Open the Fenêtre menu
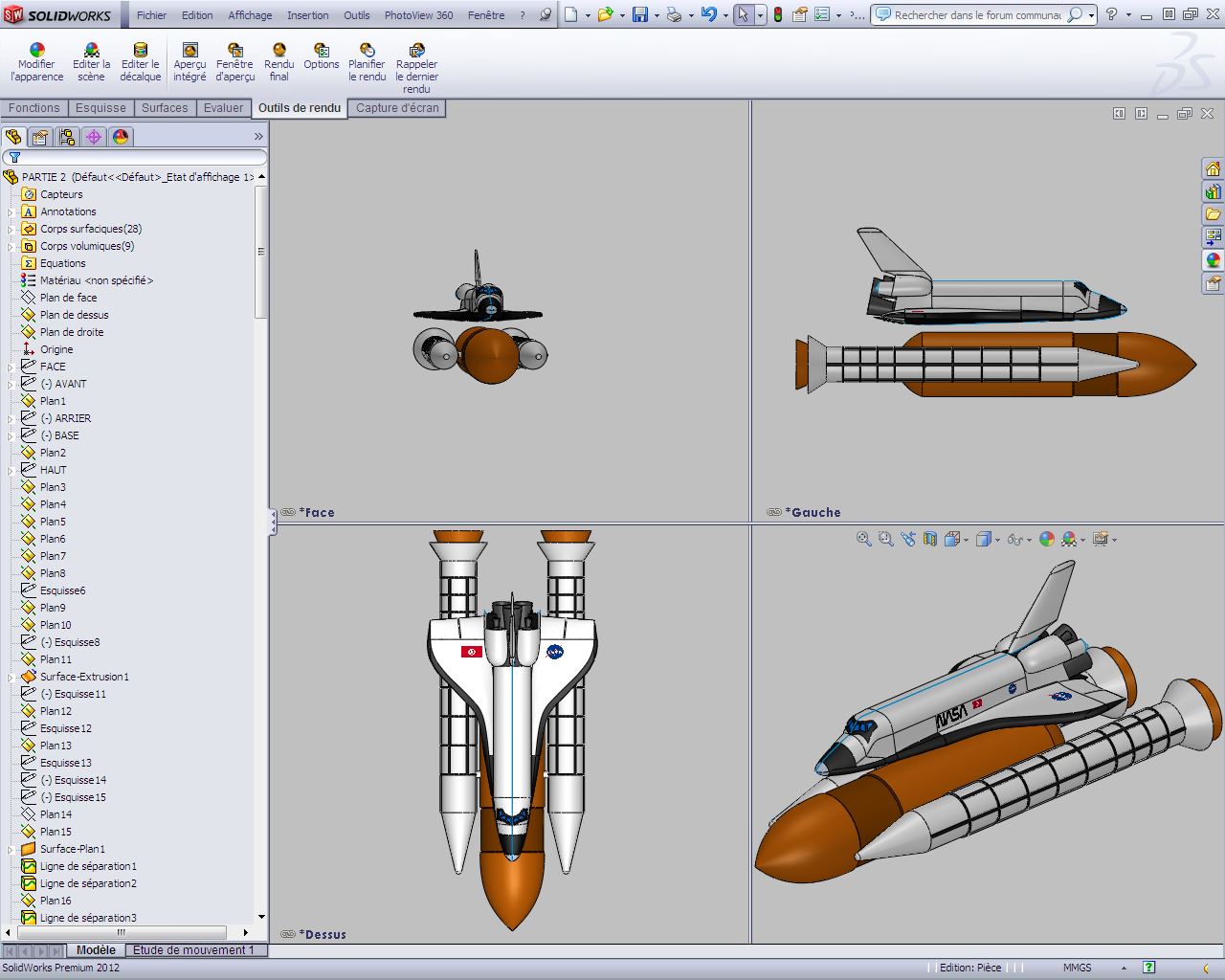The height and width of the screenshot is (980, 1225). (486, 15)
